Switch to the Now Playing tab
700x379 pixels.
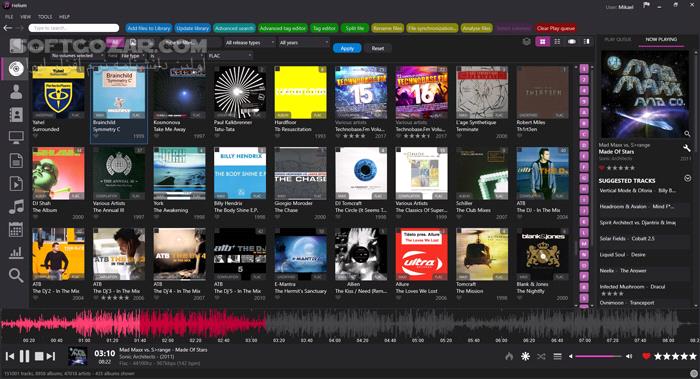(661, 39)
